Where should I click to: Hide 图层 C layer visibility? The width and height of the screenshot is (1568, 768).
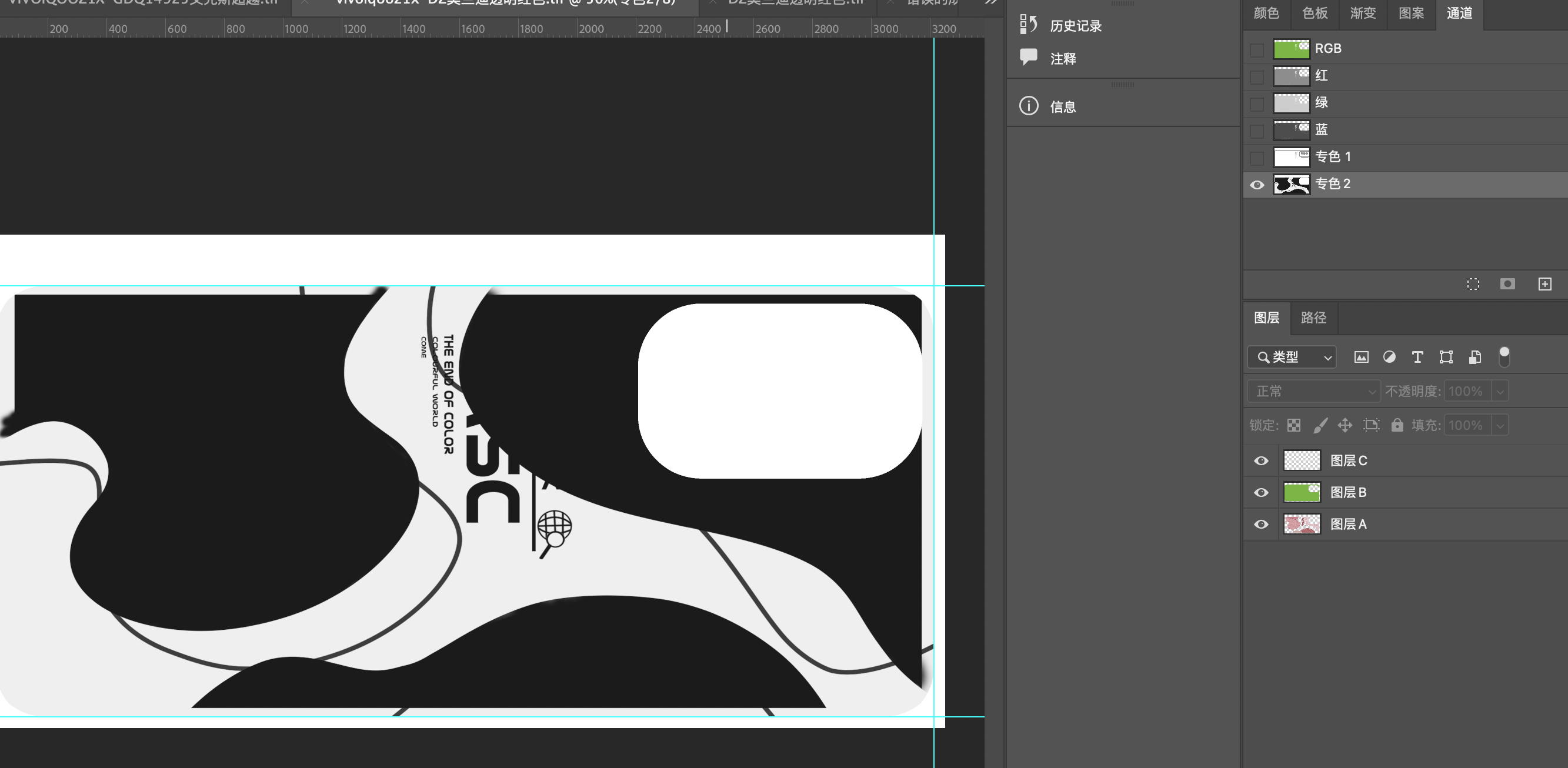click(x=1260, y=460)
